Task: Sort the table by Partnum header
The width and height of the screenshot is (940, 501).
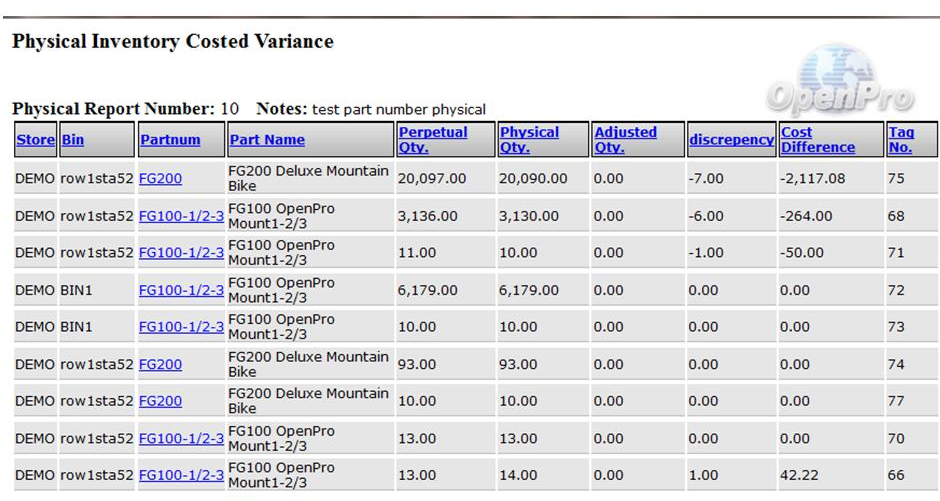Action: click(170, 140)
